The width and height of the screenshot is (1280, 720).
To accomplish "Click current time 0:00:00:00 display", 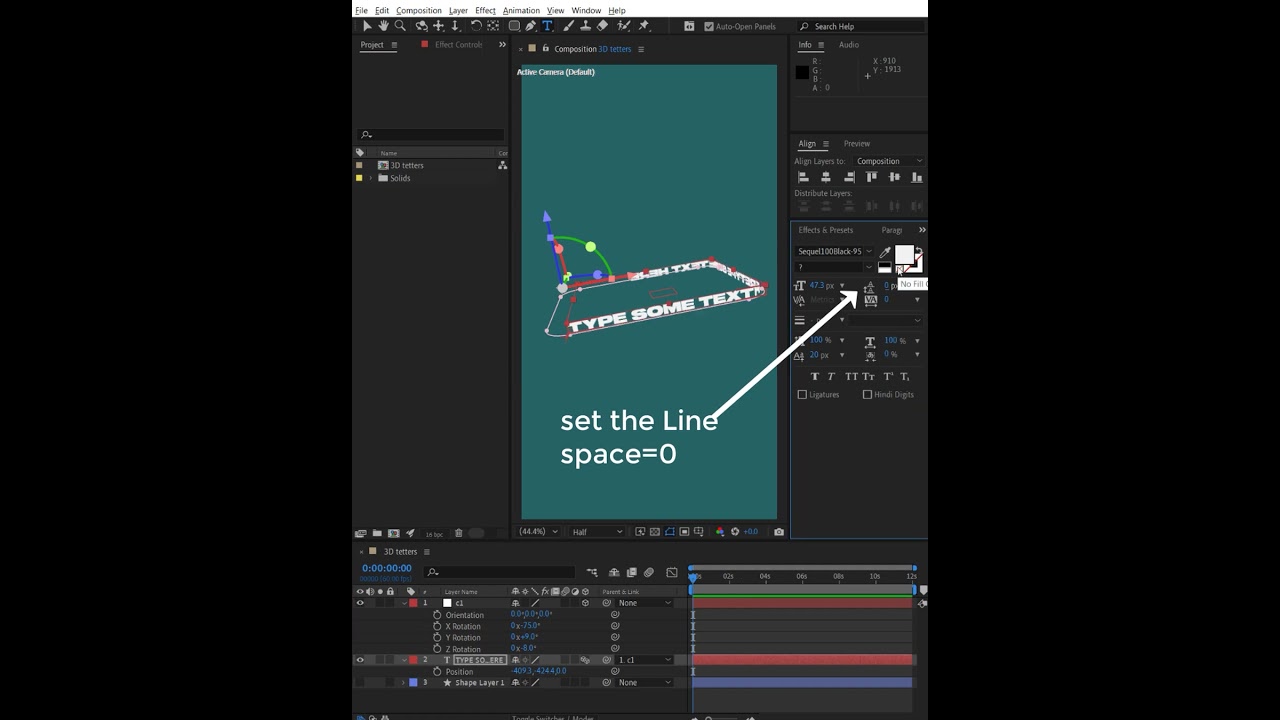I will coord(387,568).
